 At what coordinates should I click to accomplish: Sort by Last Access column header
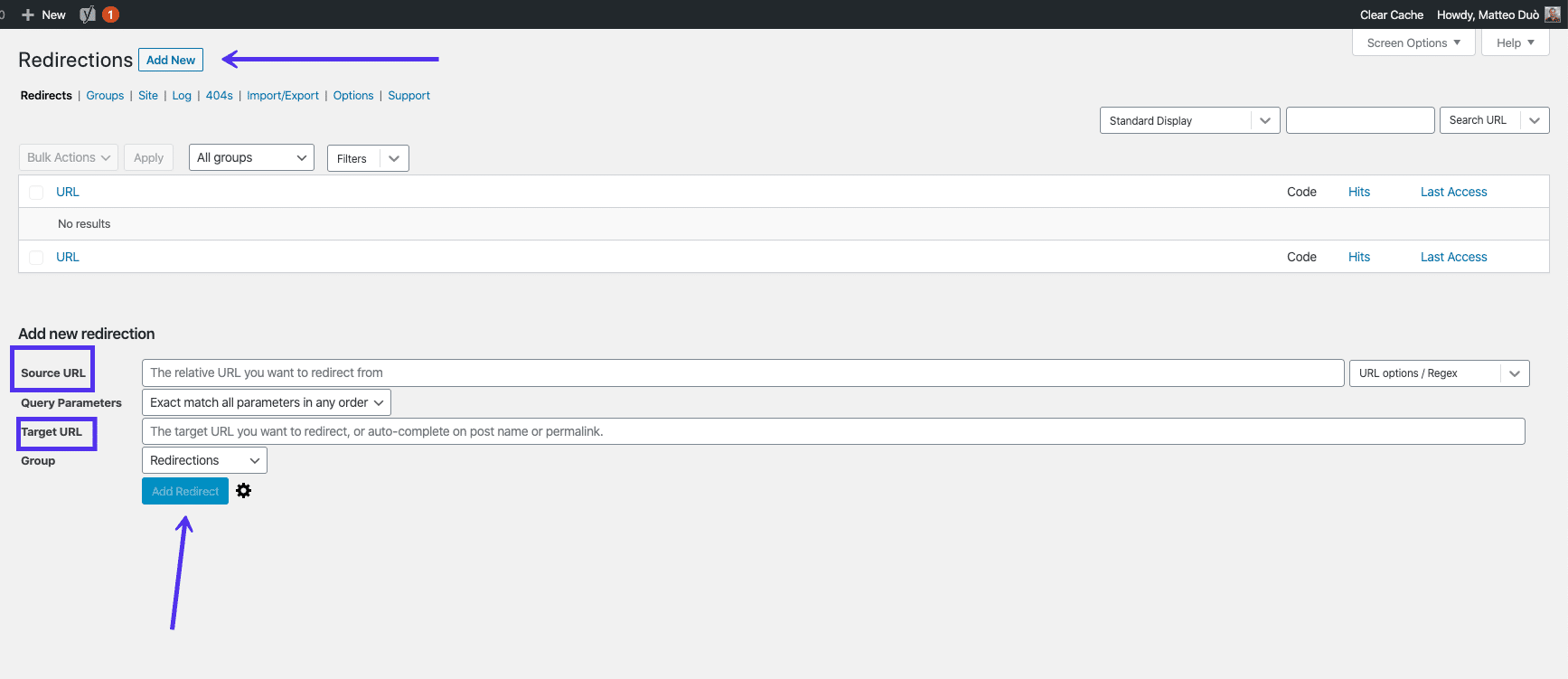(x=1453, y=192)
